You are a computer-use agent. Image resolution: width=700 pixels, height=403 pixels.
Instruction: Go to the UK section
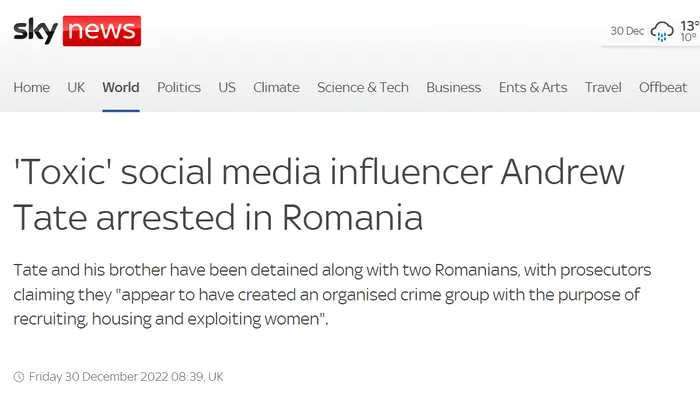(x=76, y=87)
